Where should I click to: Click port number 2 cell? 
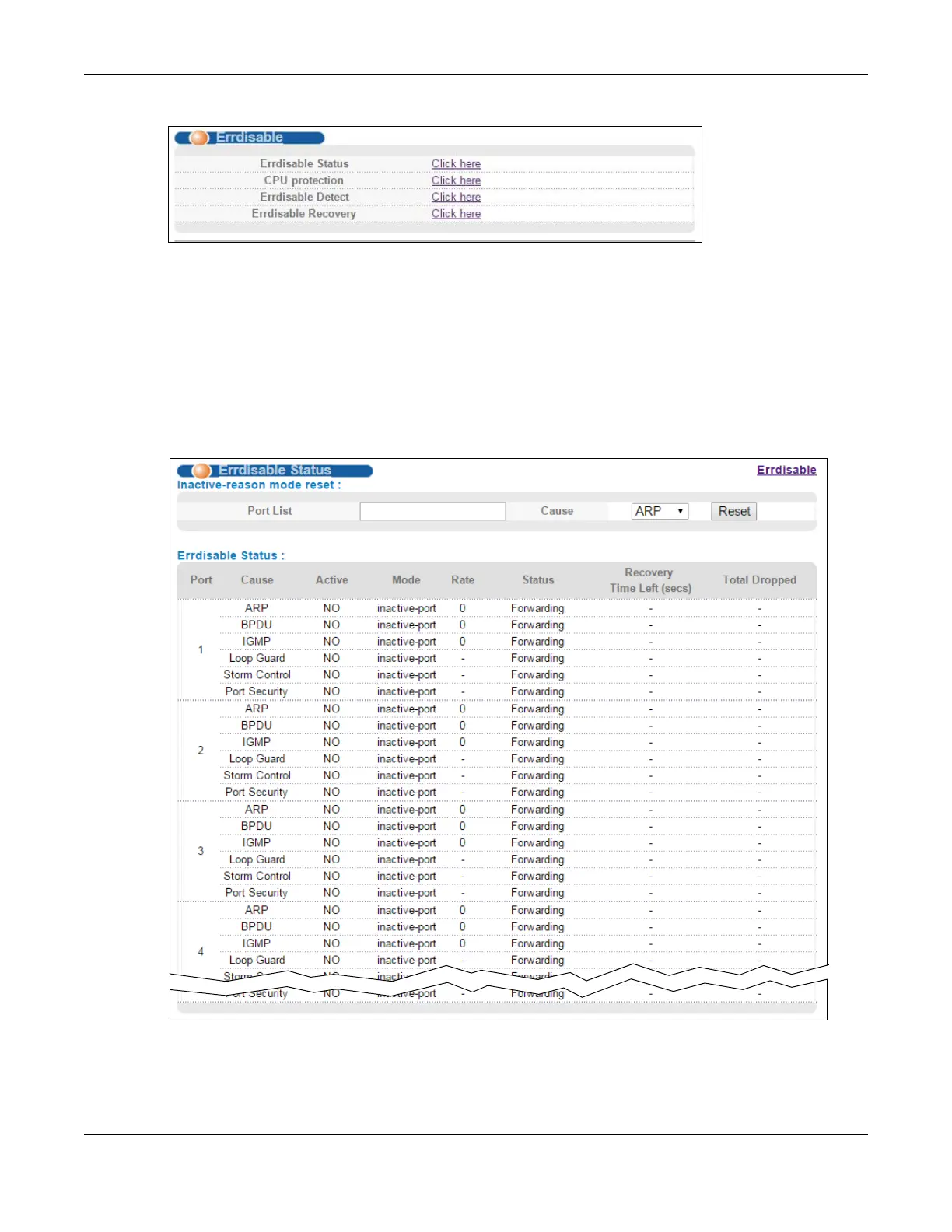(201, 751)
